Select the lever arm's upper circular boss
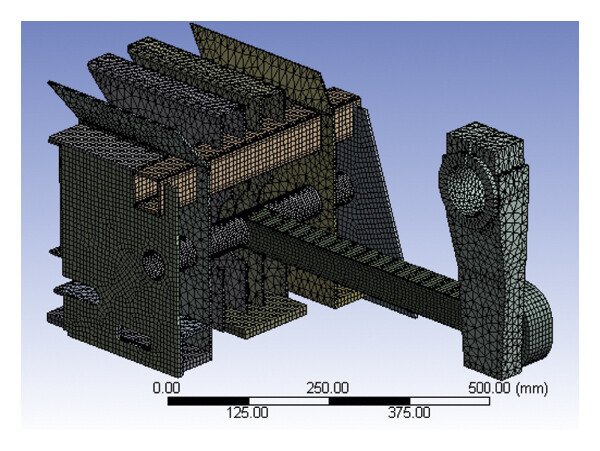This screenshot has height=451, width=600. click(466, 190)
